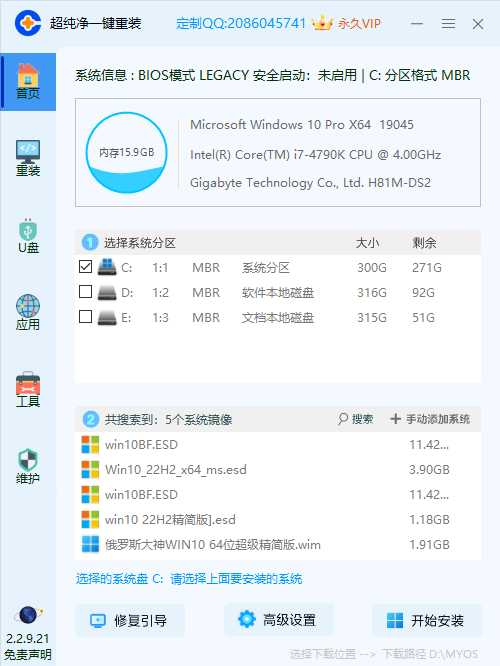Click the 1.18GB size value

tap(429, 520)
